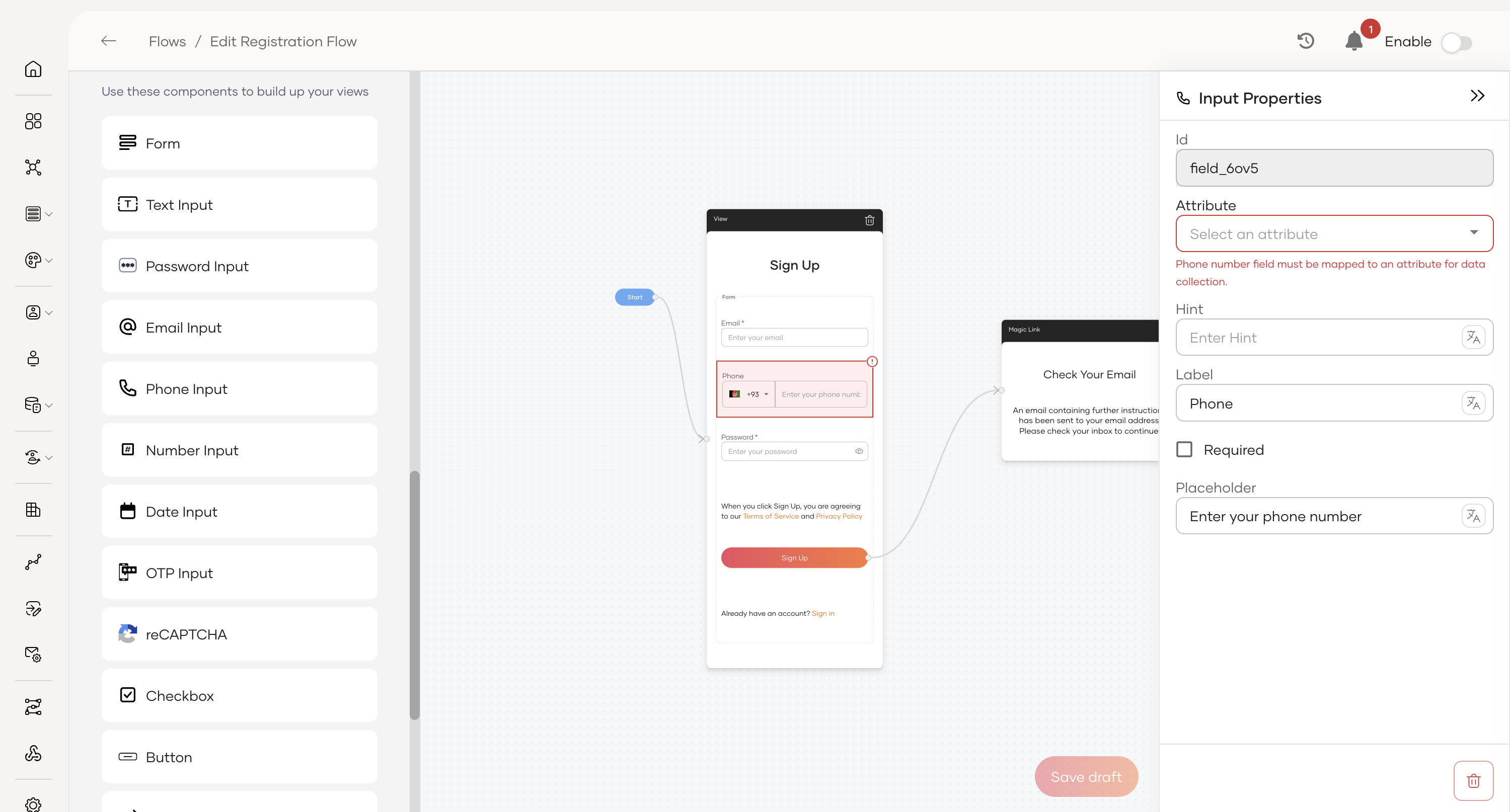Click the back arrow
The height and width of the screenshot is (812, 1510).
108,41
